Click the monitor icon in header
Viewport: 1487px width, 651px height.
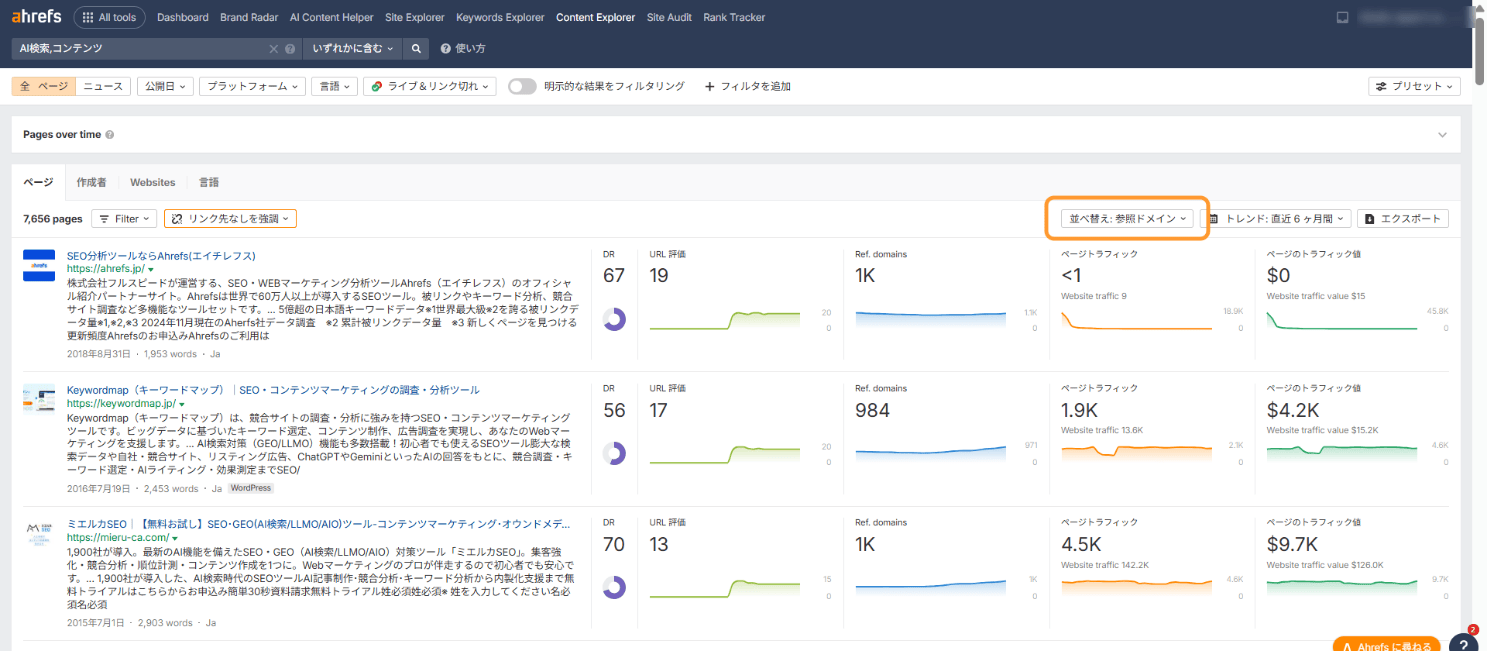(x=1342, y=18)
